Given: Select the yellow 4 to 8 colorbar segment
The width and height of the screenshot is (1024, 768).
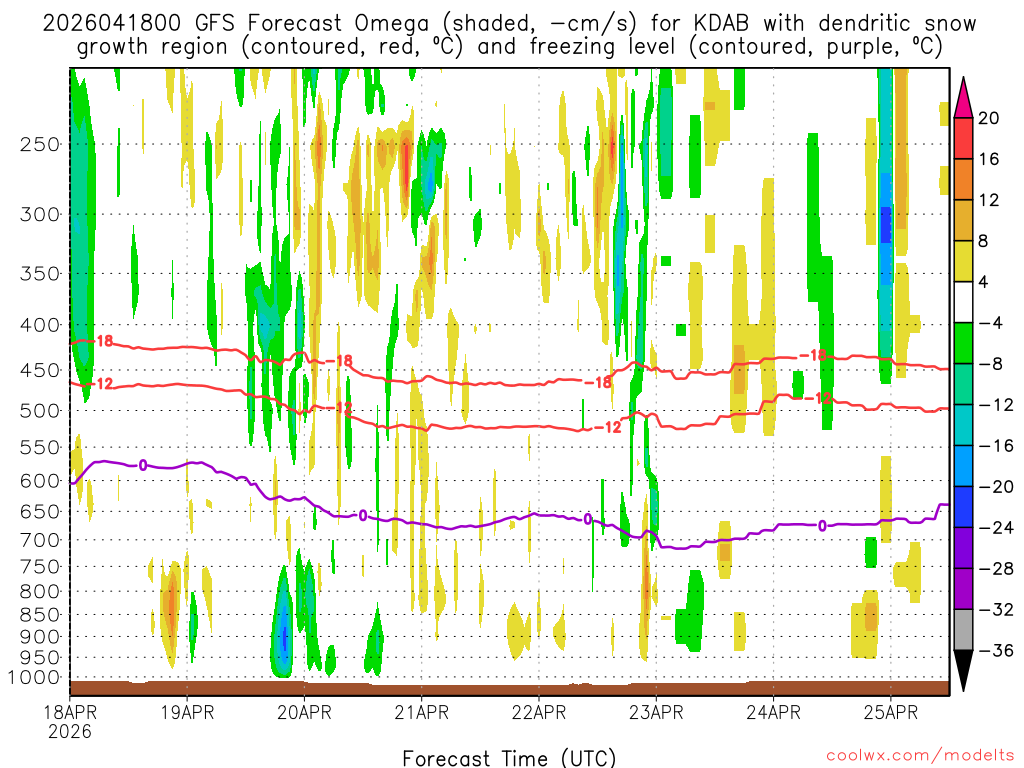Looking at the screenshot, I should coord(963,261).
